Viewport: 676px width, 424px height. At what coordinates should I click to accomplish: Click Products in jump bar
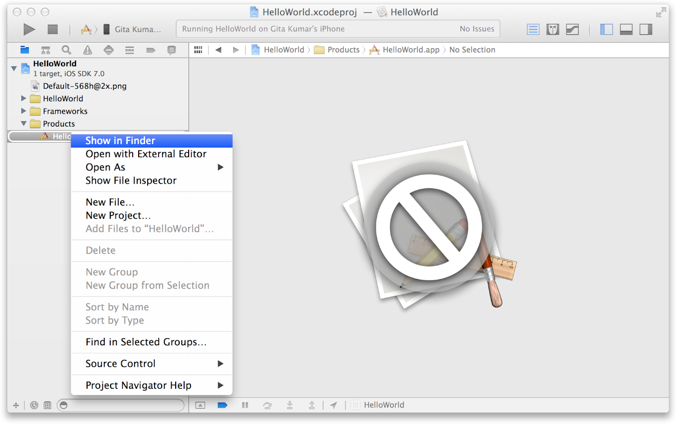click(337, 50)
